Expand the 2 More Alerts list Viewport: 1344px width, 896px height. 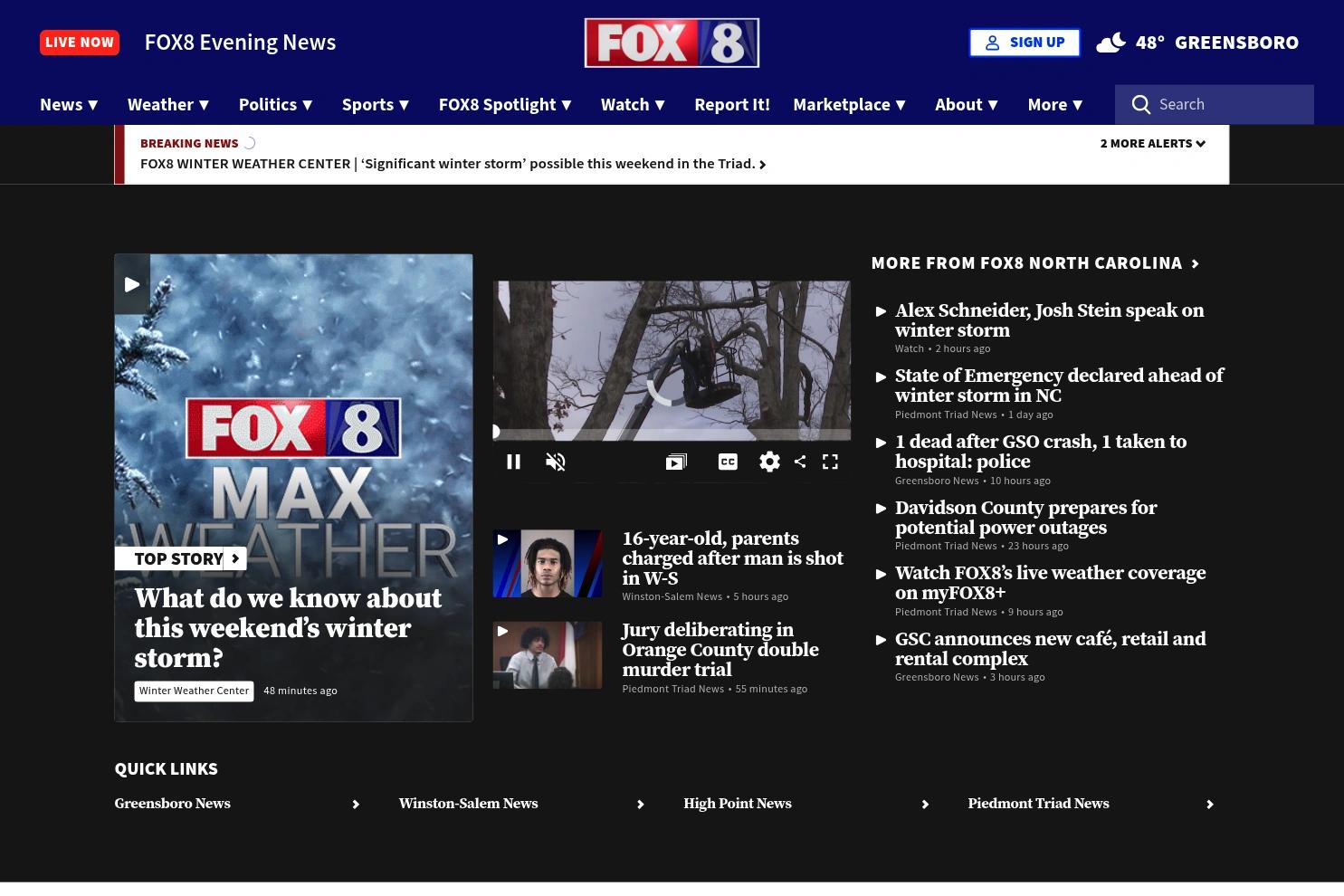[1153, 143]
